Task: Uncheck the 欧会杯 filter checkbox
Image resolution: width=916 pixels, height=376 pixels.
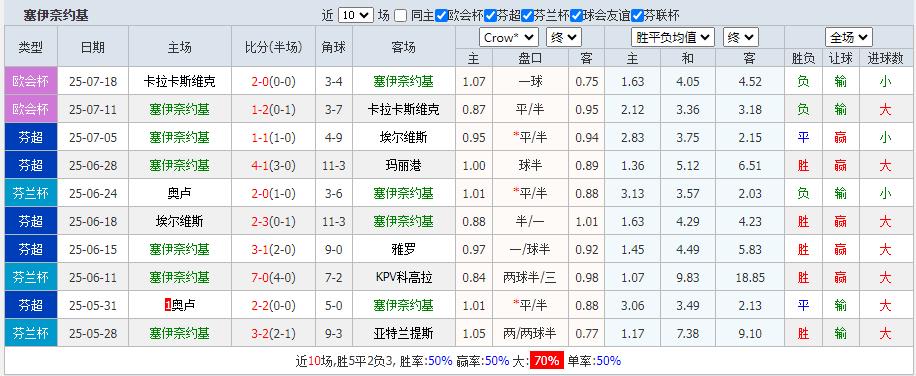Action: coord(442,16)
